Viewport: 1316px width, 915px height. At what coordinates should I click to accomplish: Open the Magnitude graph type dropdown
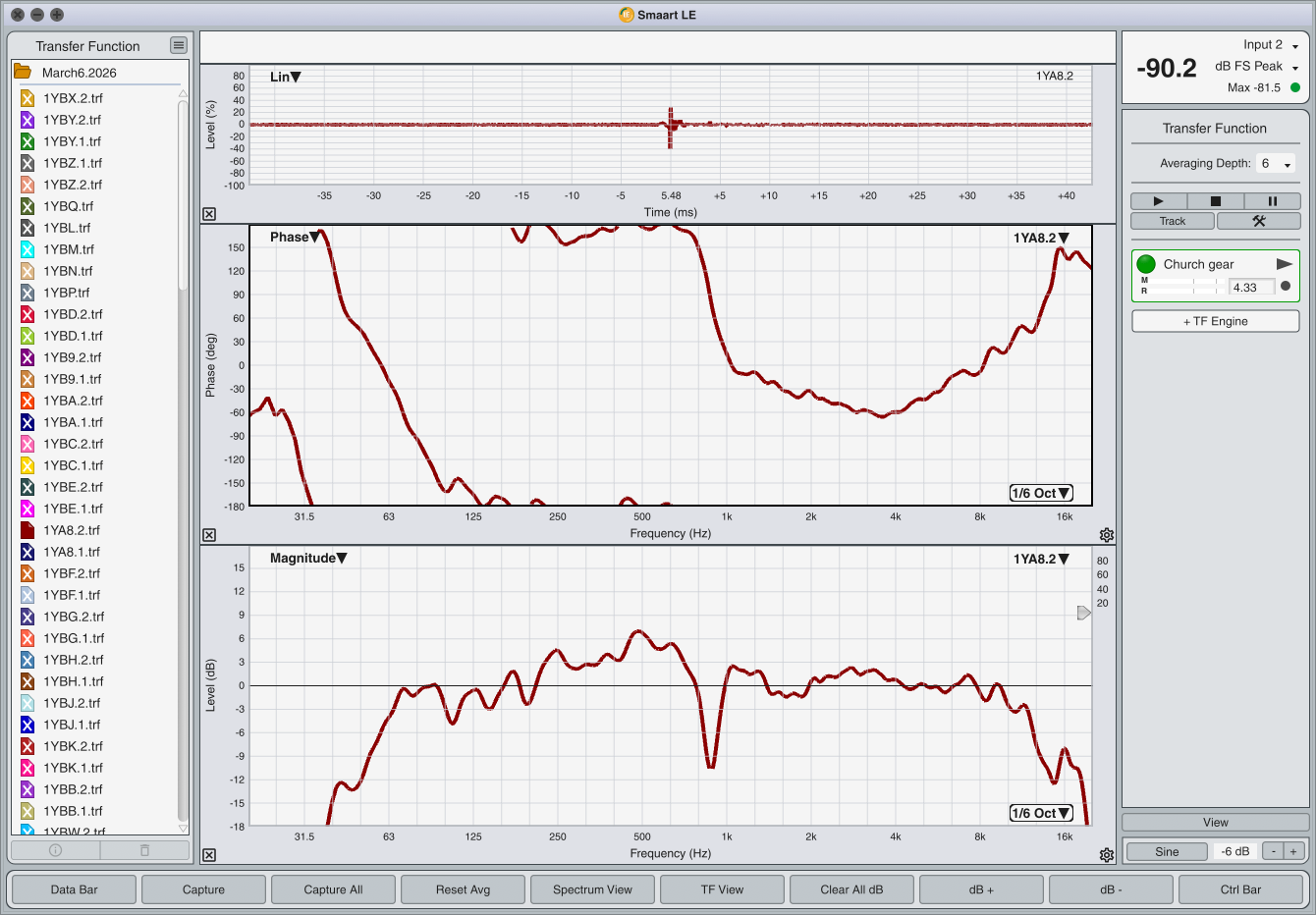click(x=308, y=558)
